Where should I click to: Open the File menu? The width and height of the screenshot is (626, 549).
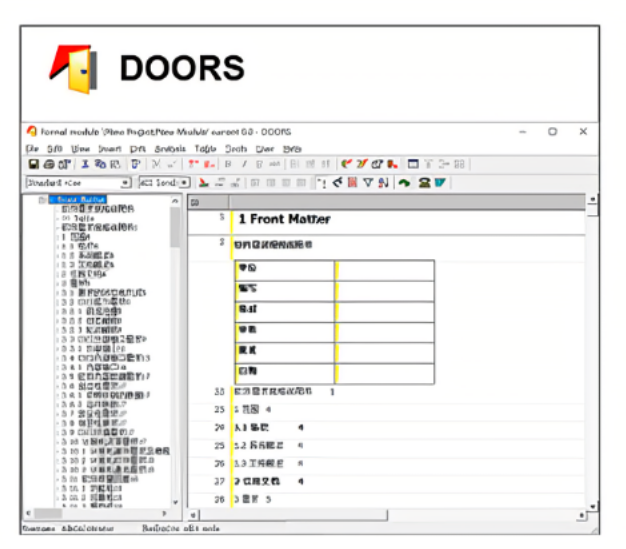coord(32,148)
